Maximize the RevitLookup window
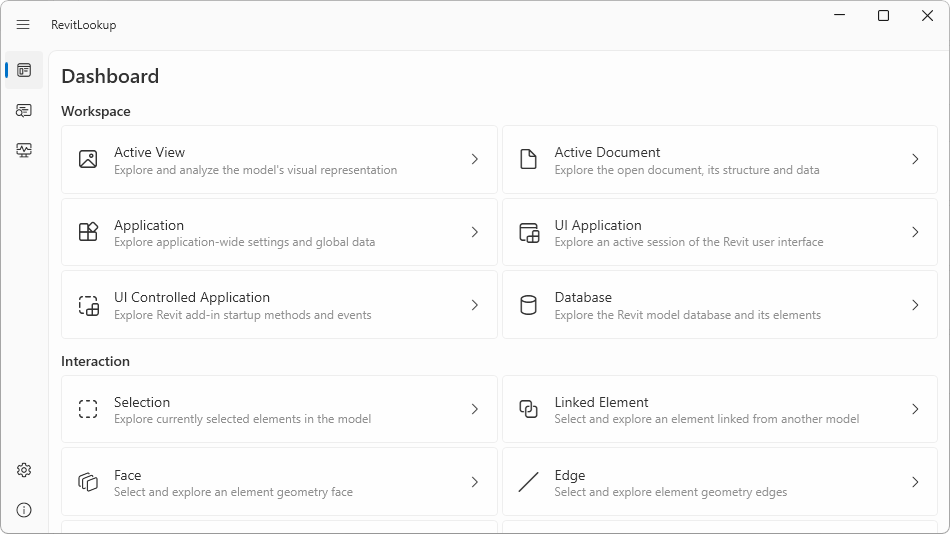This screenshot has height=534, width=950. pyautogui.click(x=883, y=16)
